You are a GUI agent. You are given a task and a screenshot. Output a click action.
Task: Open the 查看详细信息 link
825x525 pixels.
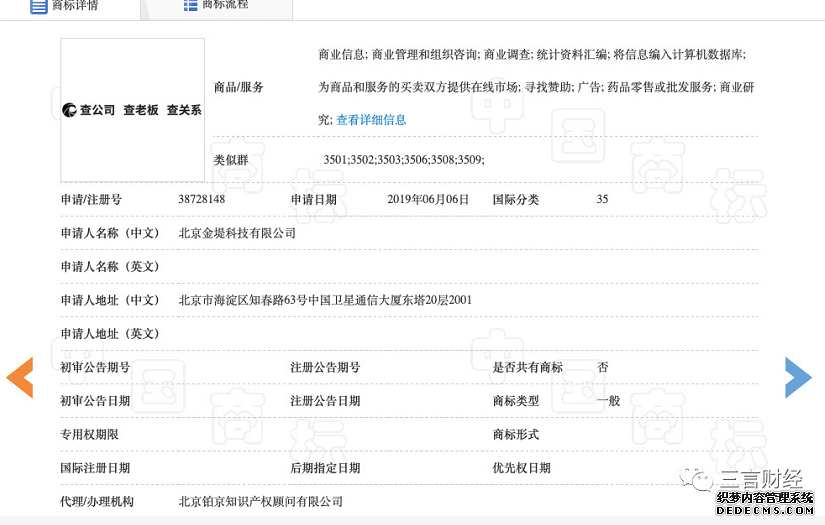tap(371, 120)
